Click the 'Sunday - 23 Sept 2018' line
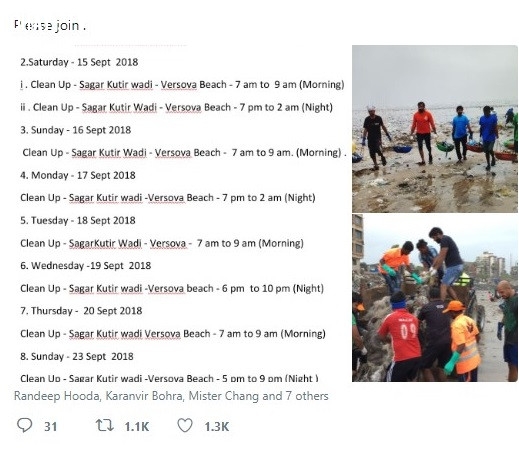The image size is (519, 452). point(77,356)
